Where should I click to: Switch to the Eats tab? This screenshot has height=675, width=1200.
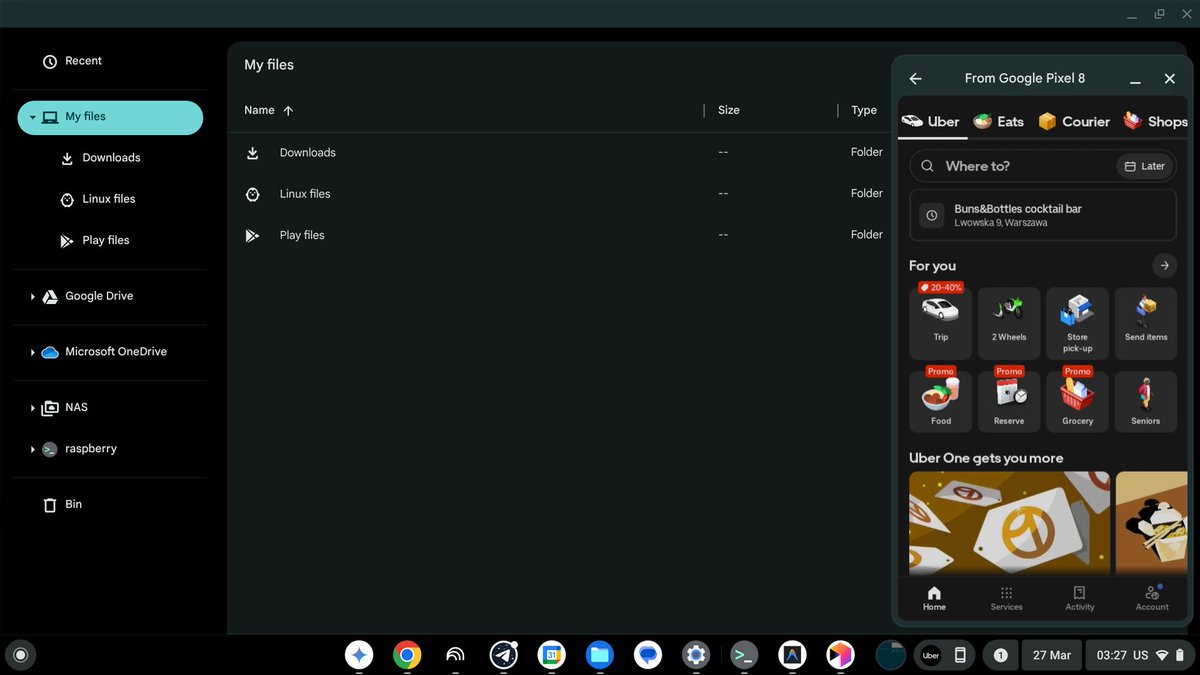click(x=998, y=121)
